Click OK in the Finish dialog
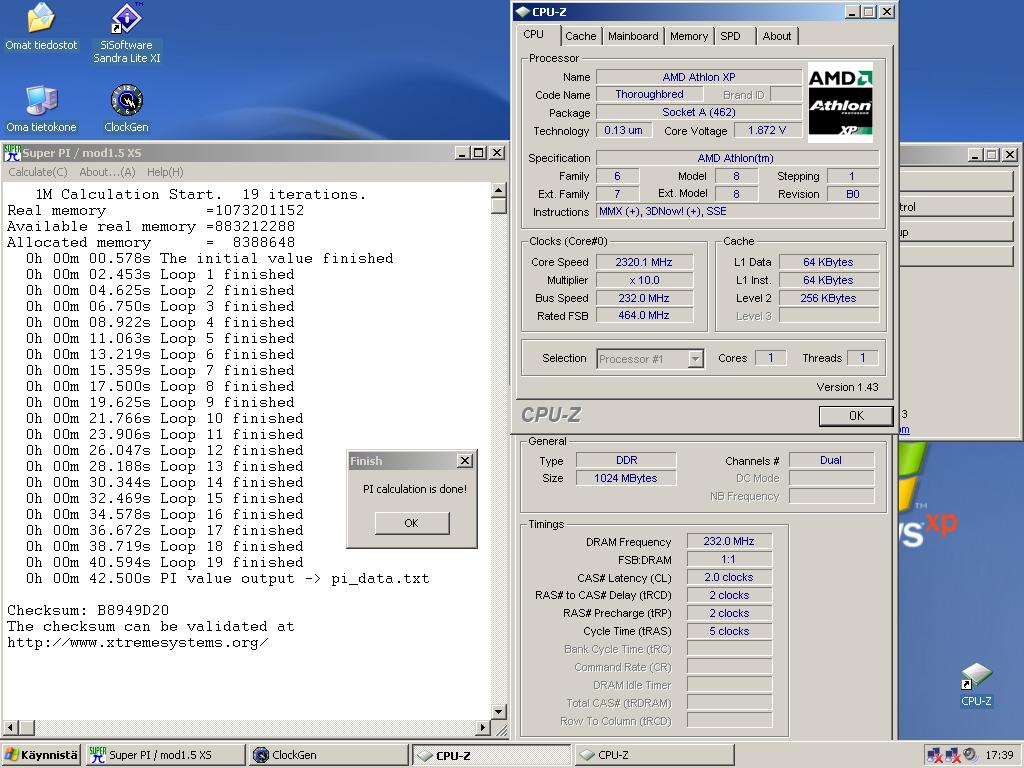 click(x=411, y=523)
